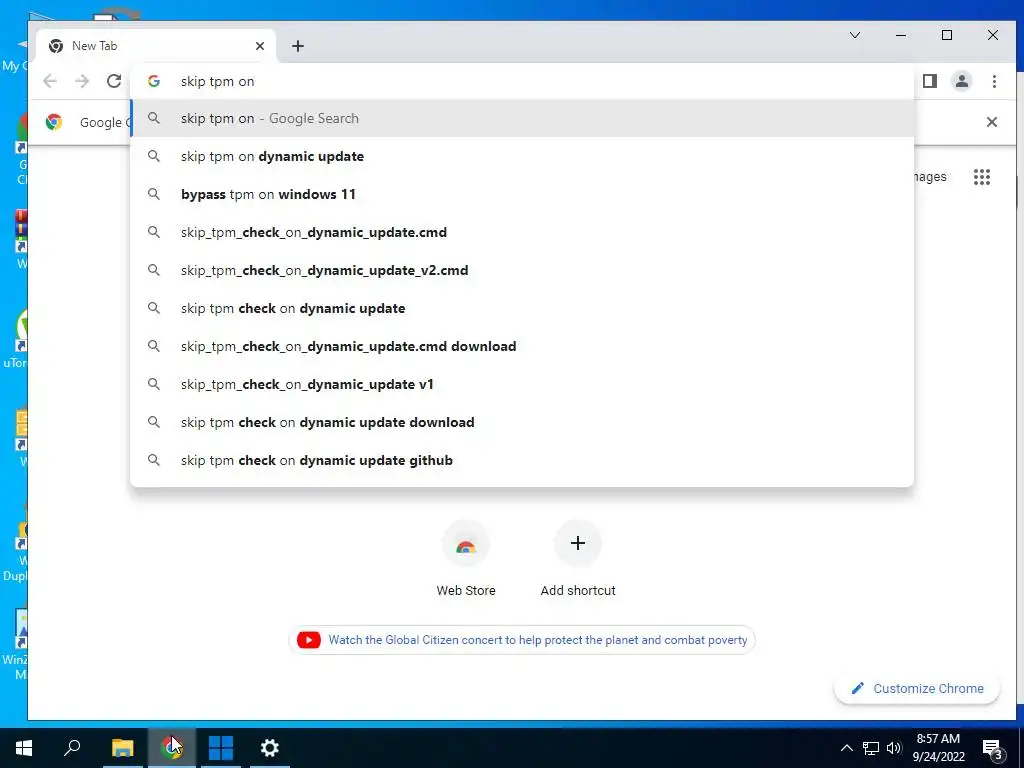Reload the page with the refresh icon
Screen dimensions: 1024x768
coord(114,81)
